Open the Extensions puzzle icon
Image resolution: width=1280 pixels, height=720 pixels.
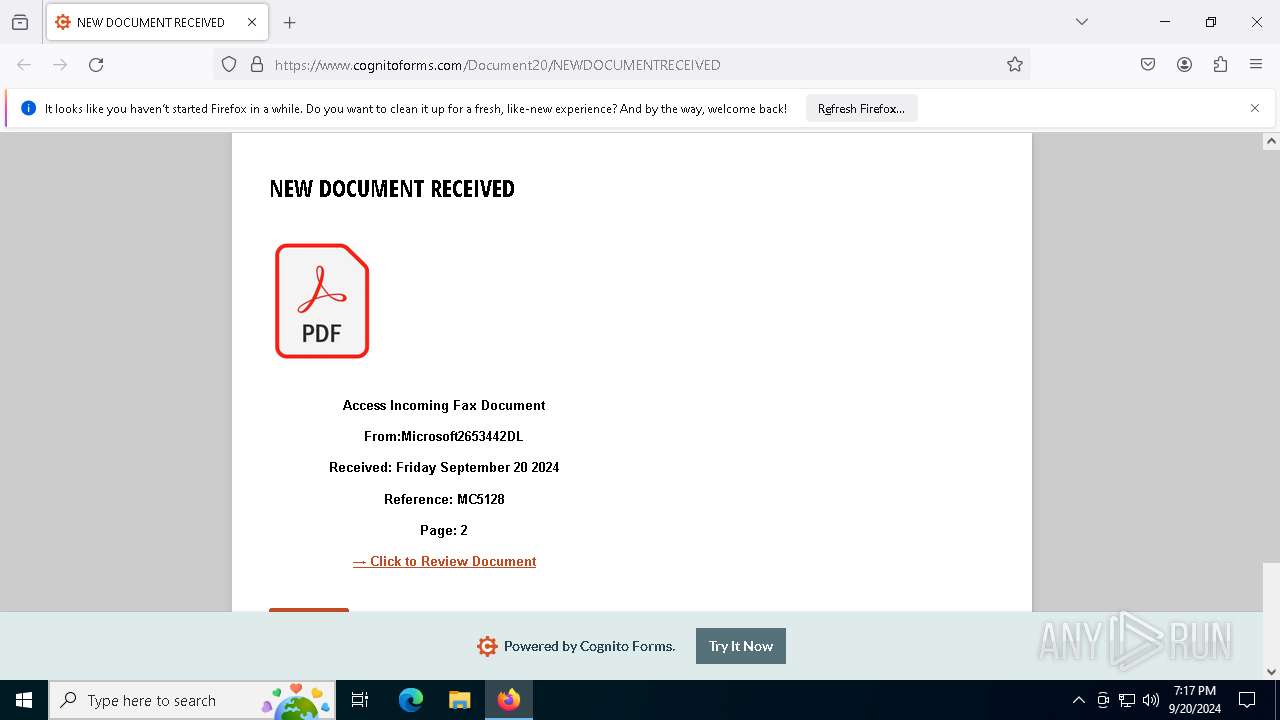click(1220, 65)
